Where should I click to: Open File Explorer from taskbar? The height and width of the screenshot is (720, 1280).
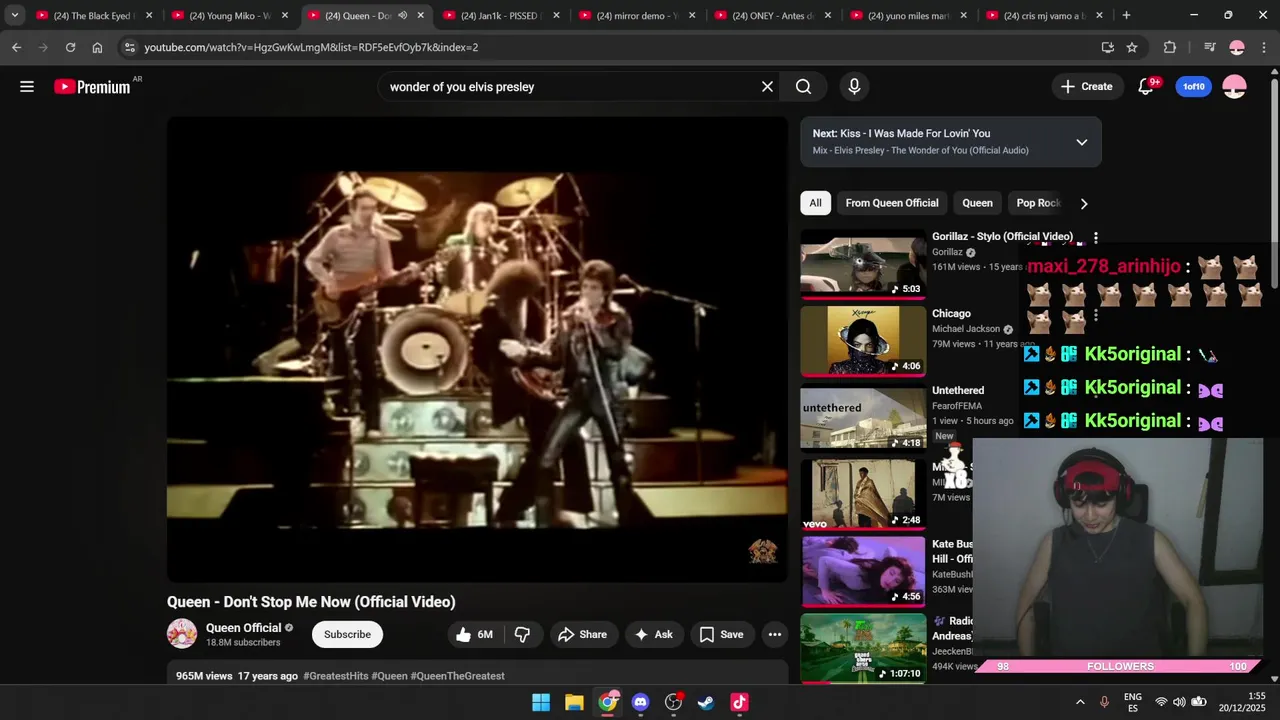[574, 702]
